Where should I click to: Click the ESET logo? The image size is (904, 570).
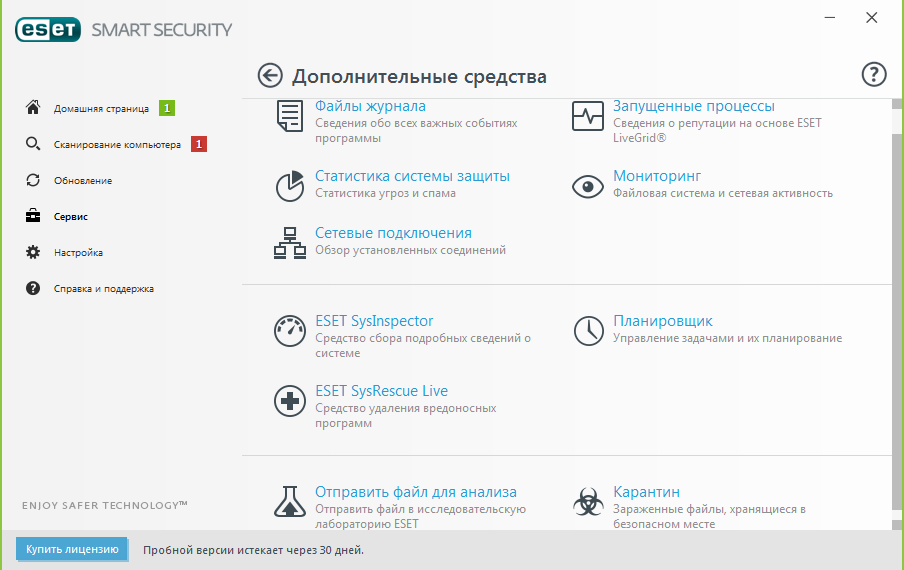point(48,29)
